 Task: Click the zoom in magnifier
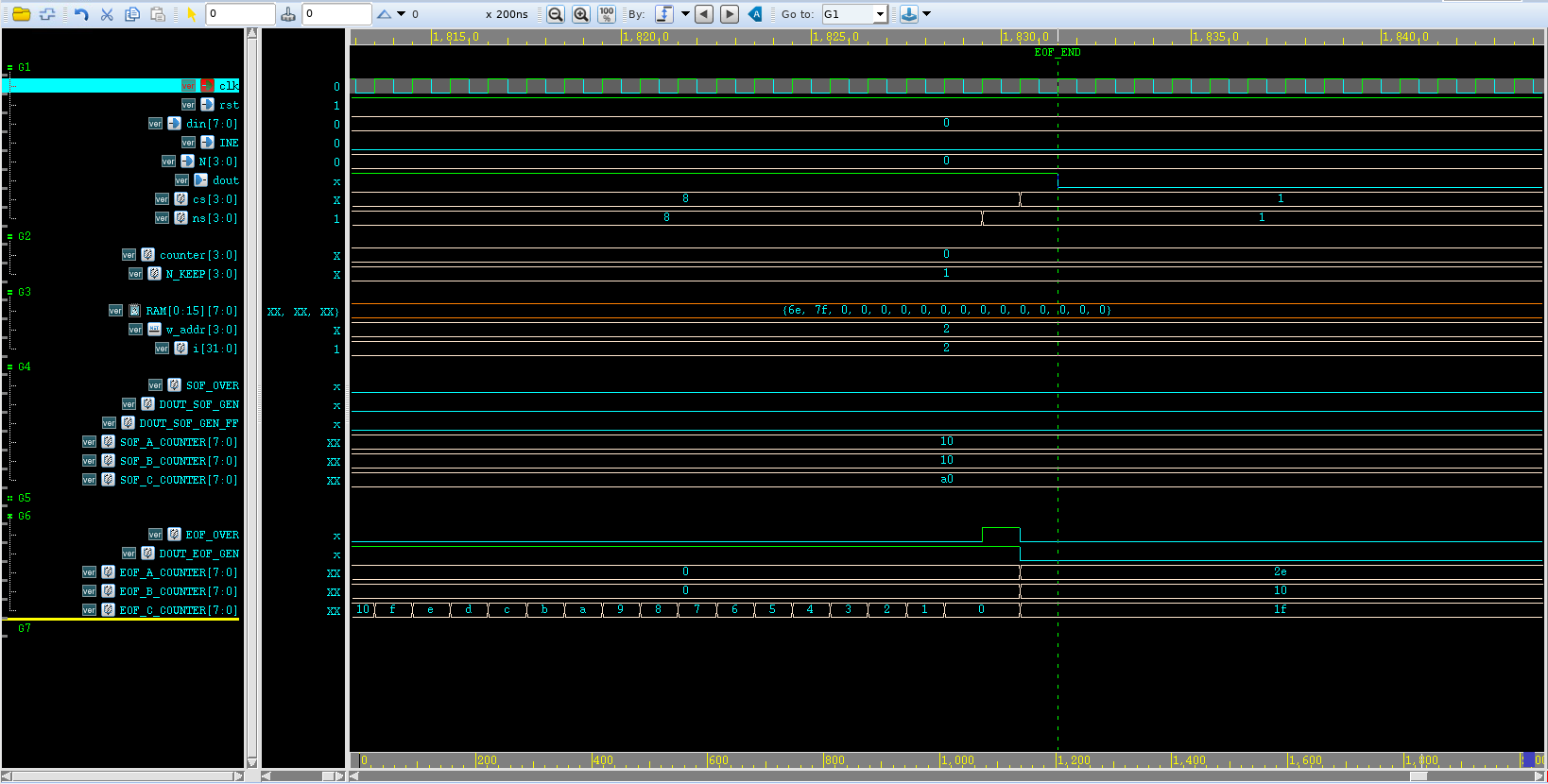tap(581, 14)
